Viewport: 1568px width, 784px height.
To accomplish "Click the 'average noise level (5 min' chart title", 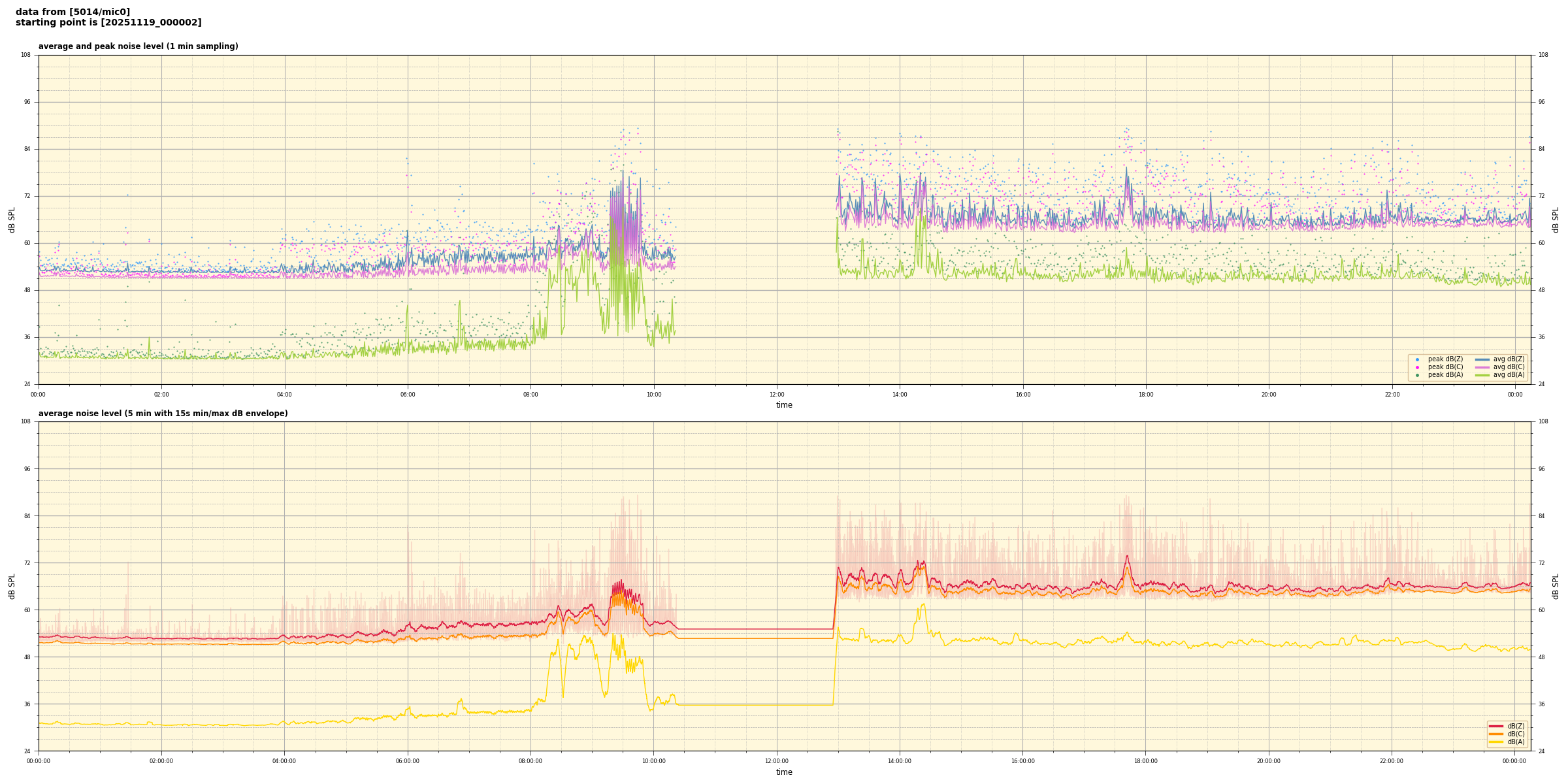I will [163, 414].
